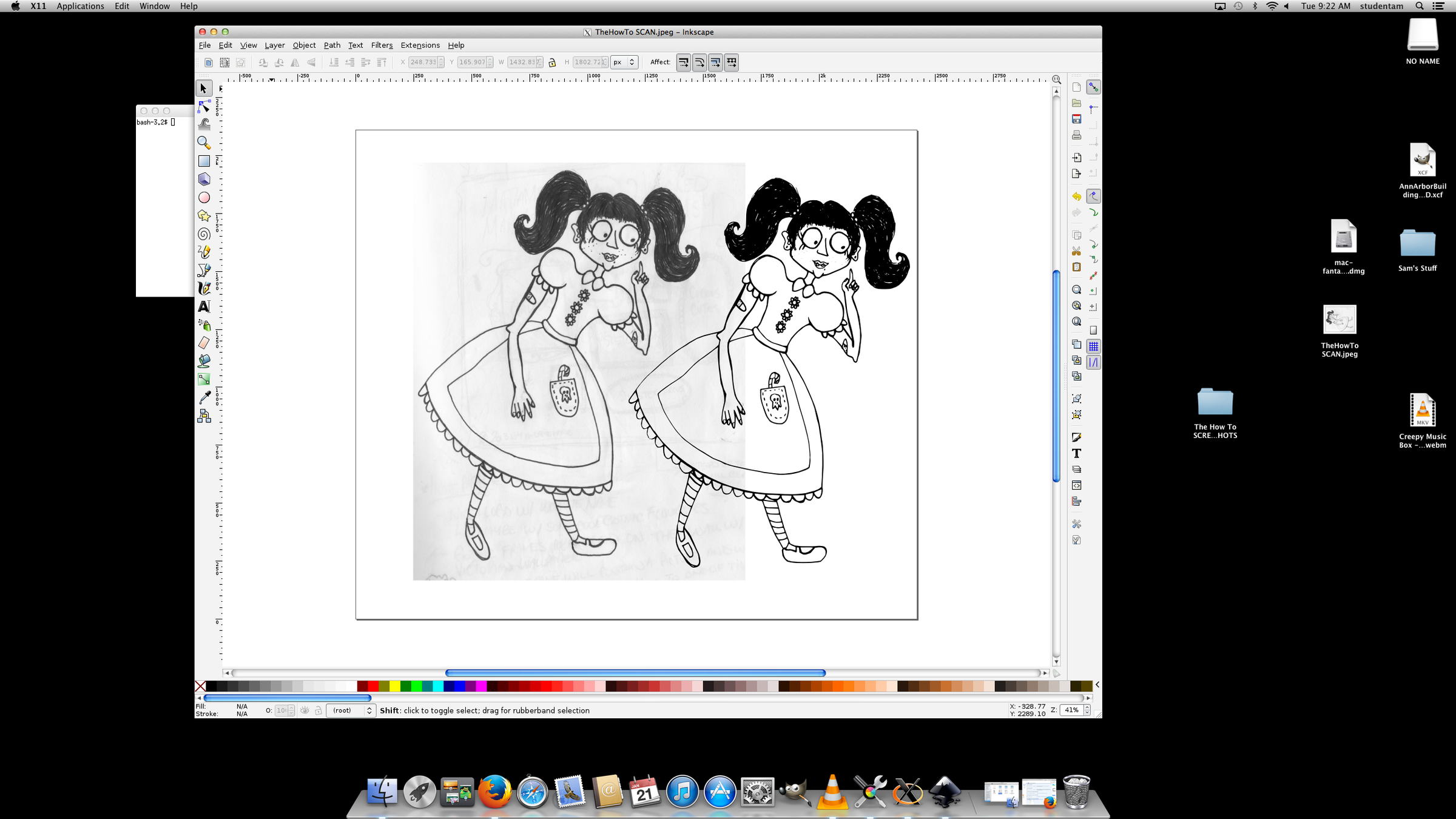Viewport: 1456px width, 819px height.
Task: Select the Calligraphy pen tool
Action: [204, 289]
